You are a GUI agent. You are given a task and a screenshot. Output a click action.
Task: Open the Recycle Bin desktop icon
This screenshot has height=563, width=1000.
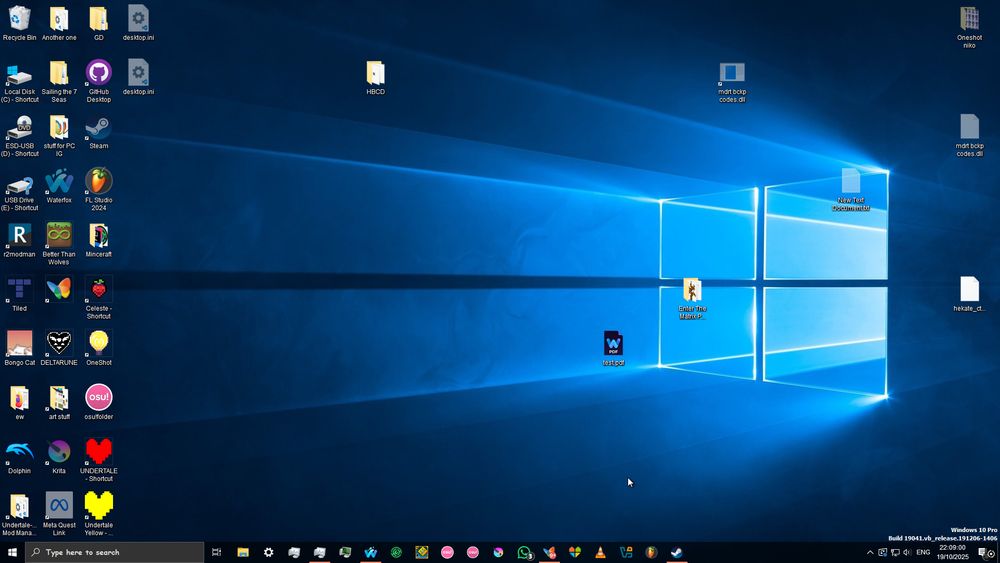pyautogui.click(x=19, y=24)
